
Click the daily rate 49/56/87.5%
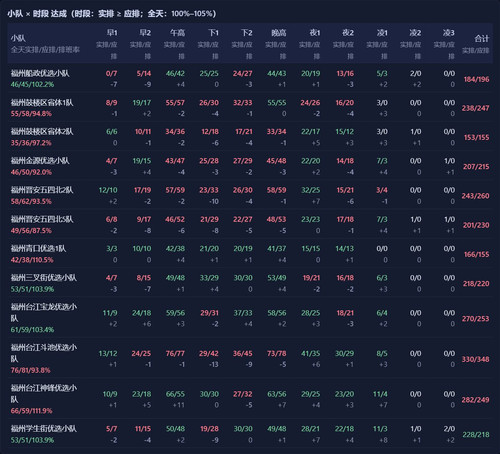pos(31,231)
